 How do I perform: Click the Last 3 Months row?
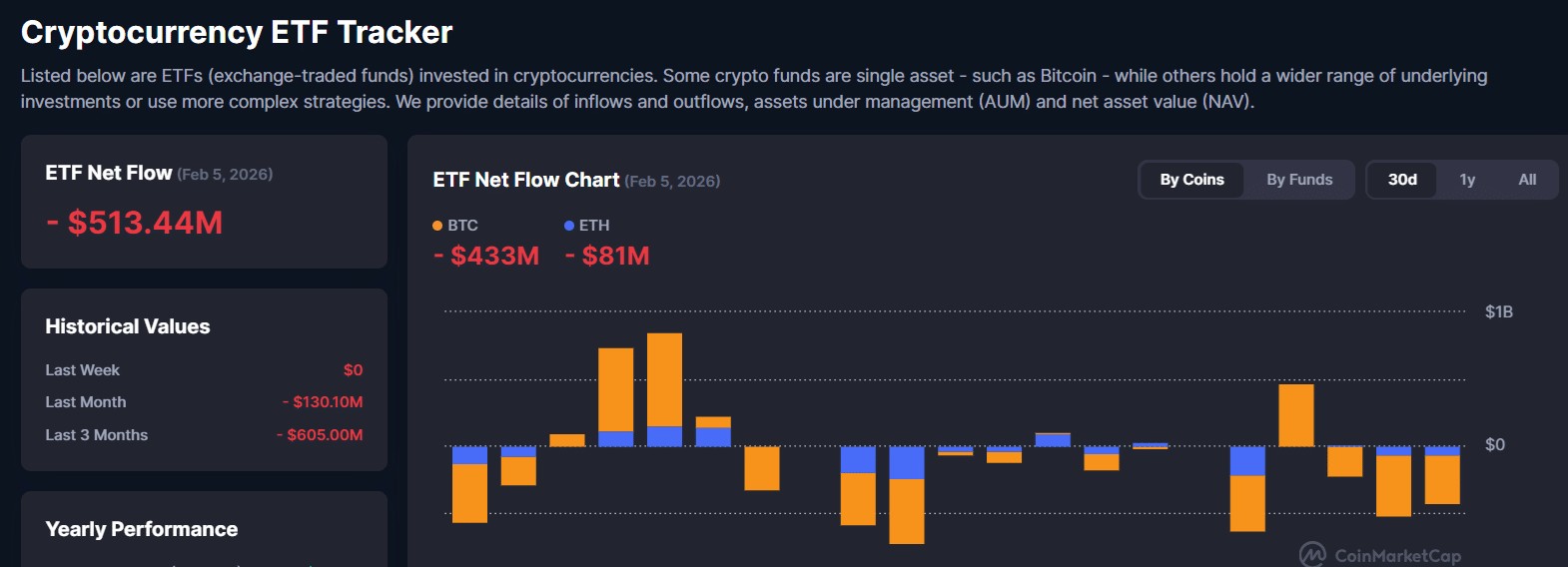coord(204,435)
